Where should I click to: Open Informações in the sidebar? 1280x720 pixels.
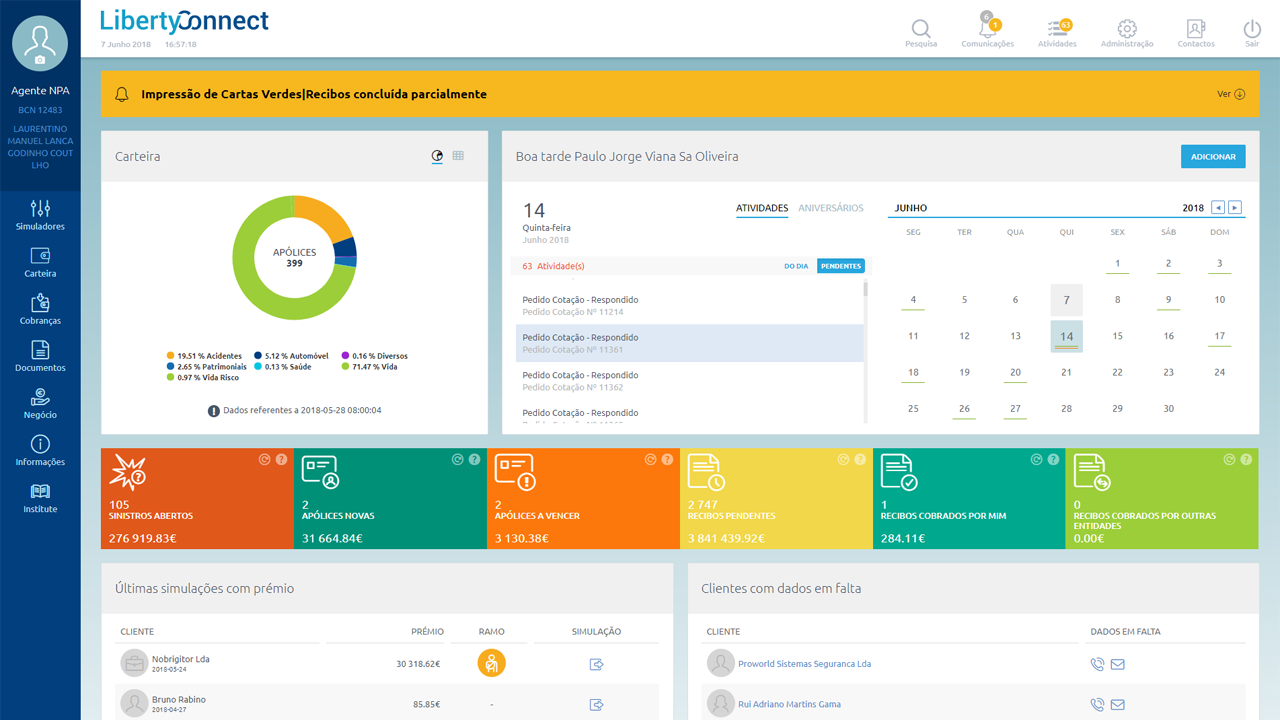click(x=40, y=450)
